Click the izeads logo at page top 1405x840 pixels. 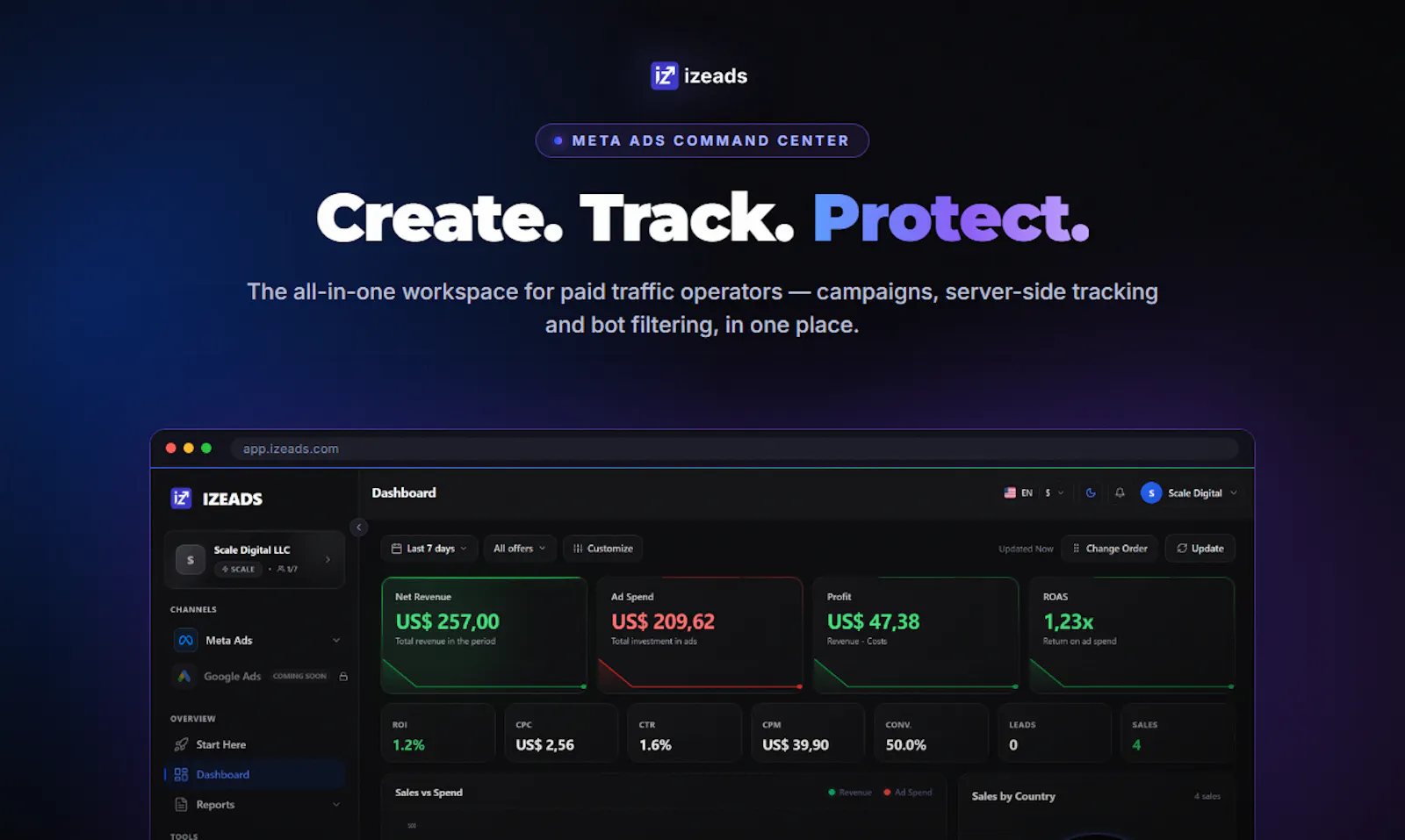click(x=699, y=76)
